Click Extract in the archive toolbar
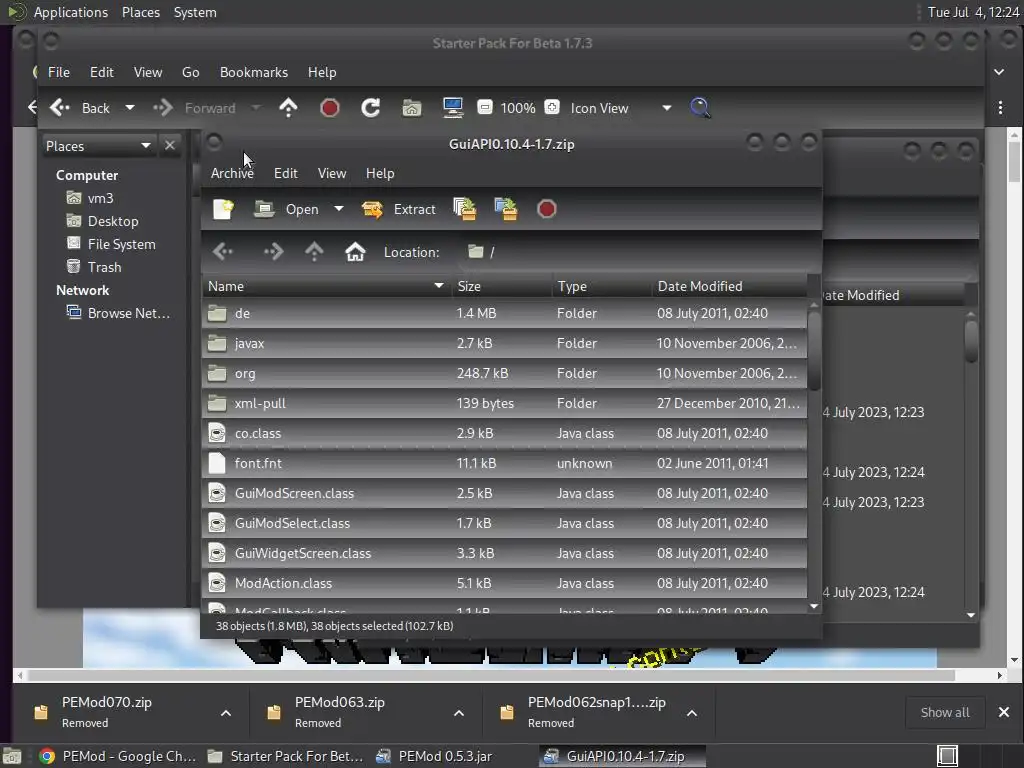The height and width of the screenshot is (768, 1024). (399, 209)
